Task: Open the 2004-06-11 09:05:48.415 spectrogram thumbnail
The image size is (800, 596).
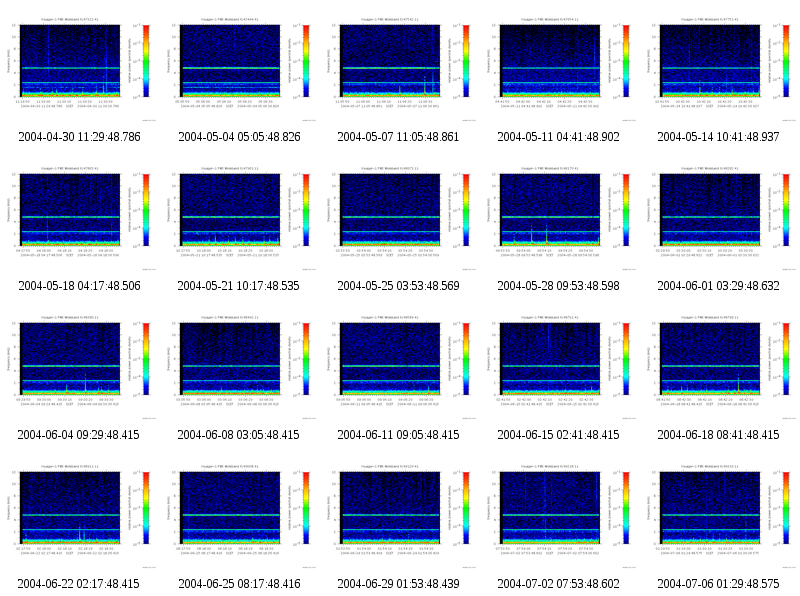Action: (399, 366)
